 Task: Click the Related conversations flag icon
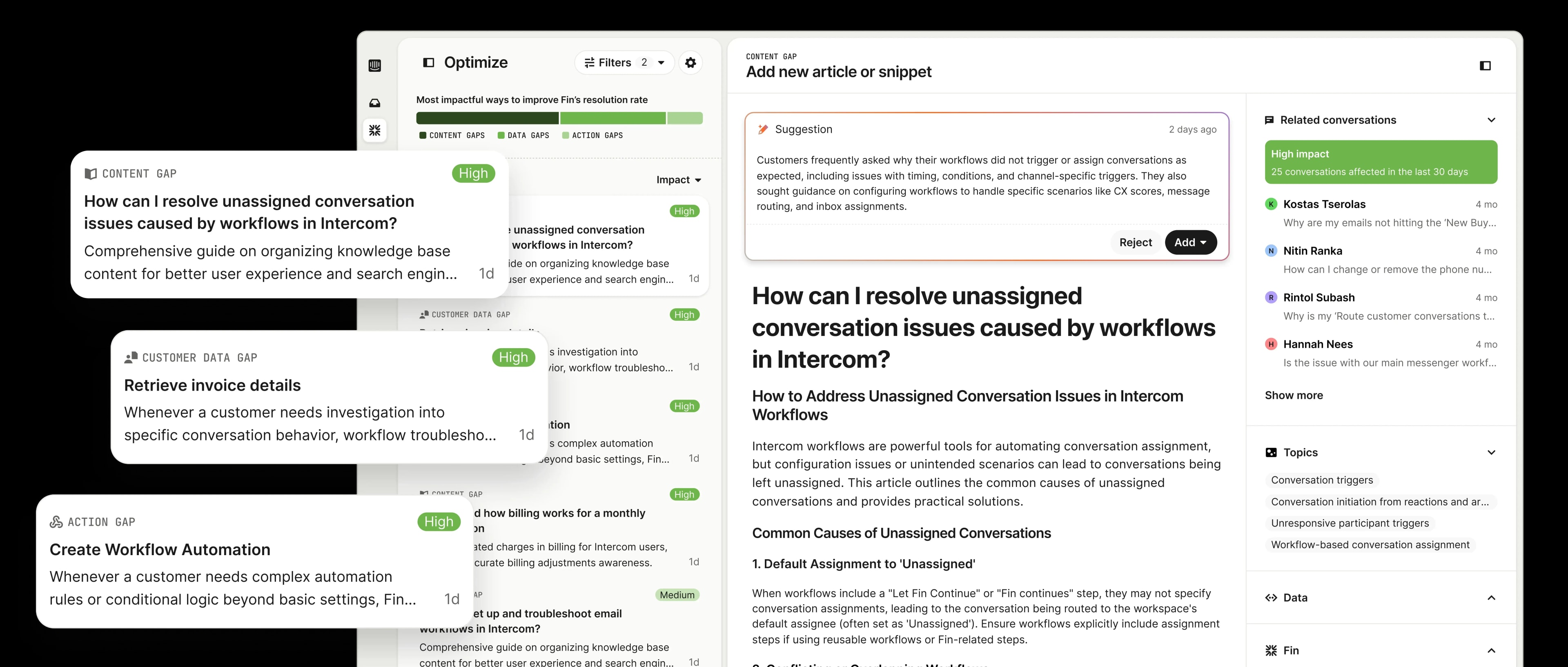point(1270,120)
